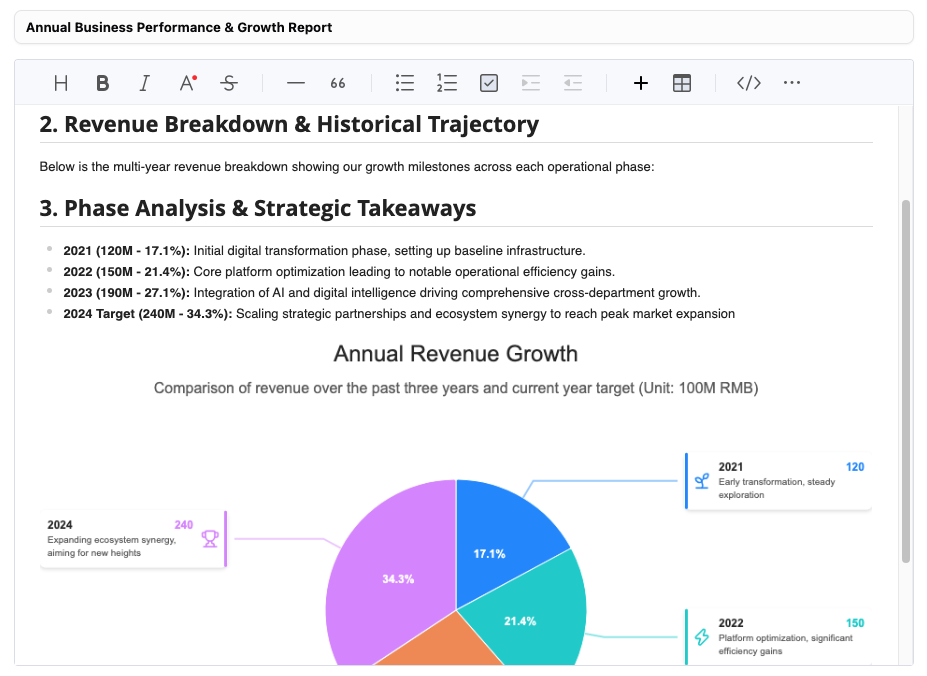927x676 pixels.
Task: Click the chart subtitle about 100M RMB
Action: coord(456,388)
